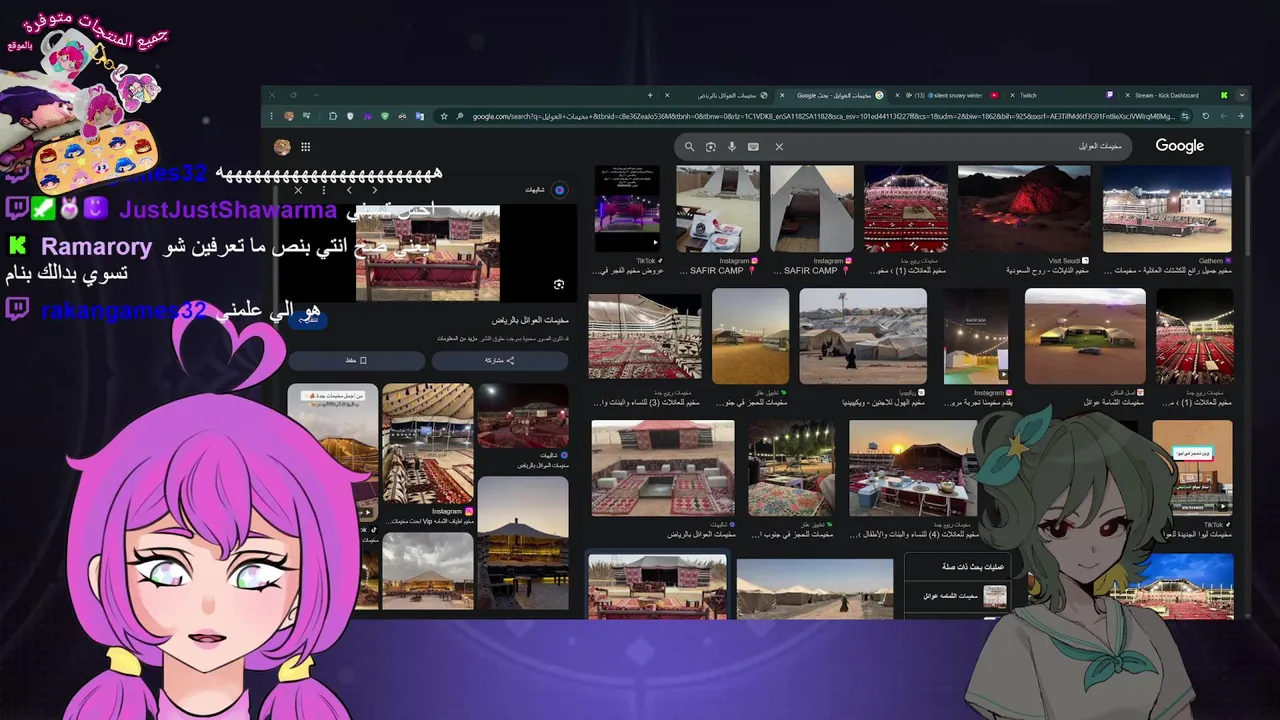Click the شاليهات source icon in preview panel
The height and width of the screenshot is (720, 1280).
click(560, 190)
